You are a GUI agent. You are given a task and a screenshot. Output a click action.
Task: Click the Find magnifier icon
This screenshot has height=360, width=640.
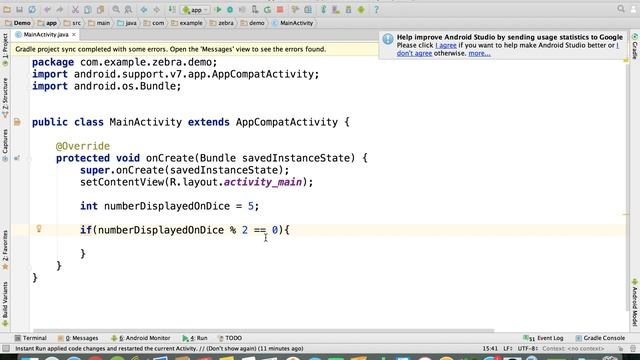point(116,9)
